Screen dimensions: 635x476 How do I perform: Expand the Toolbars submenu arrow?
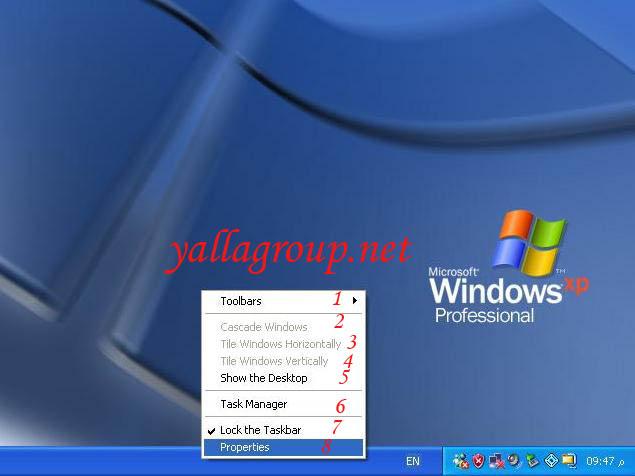354,300
